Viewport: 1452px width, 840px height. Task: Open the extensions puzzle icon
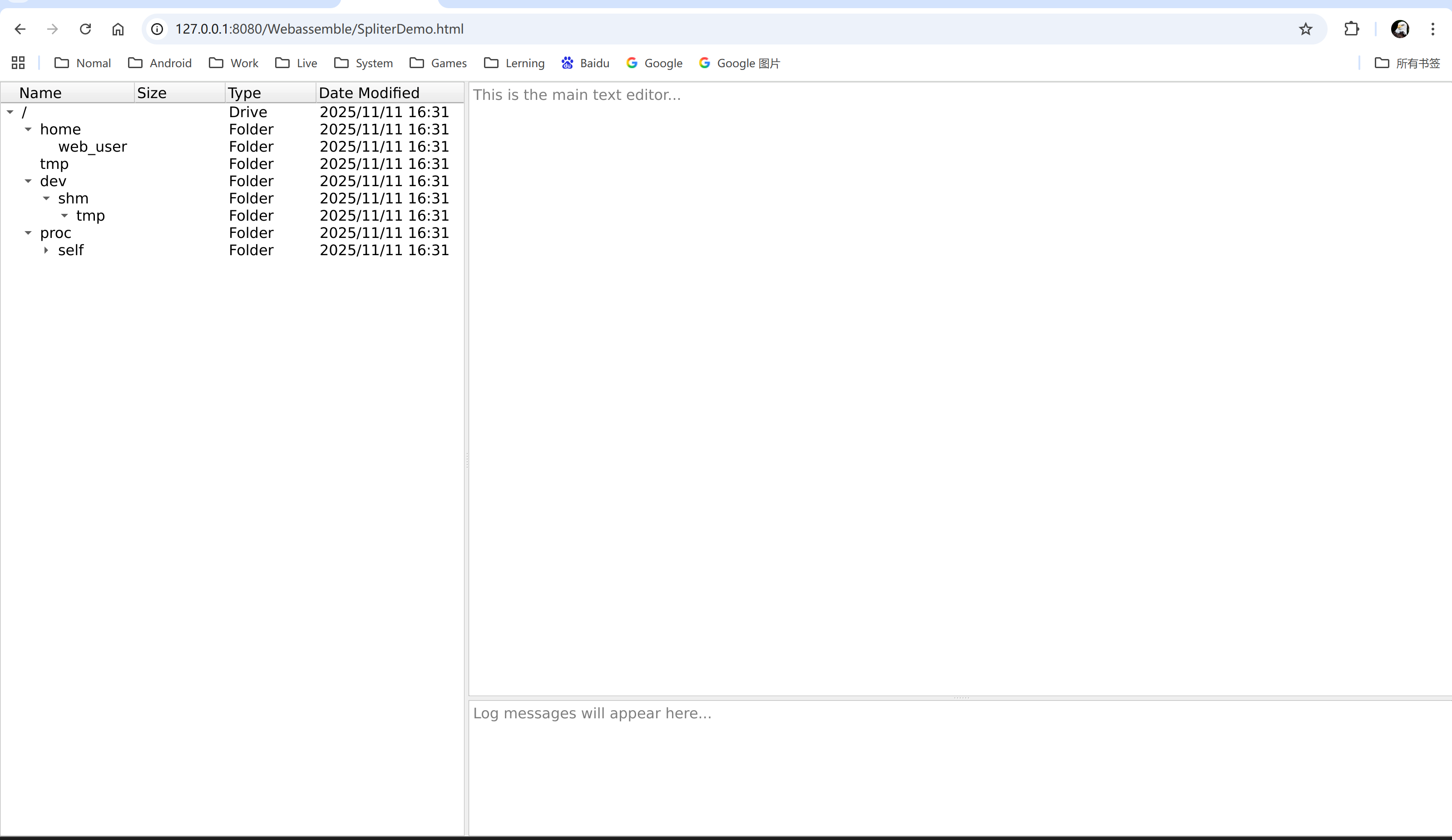click(1351, 29)
